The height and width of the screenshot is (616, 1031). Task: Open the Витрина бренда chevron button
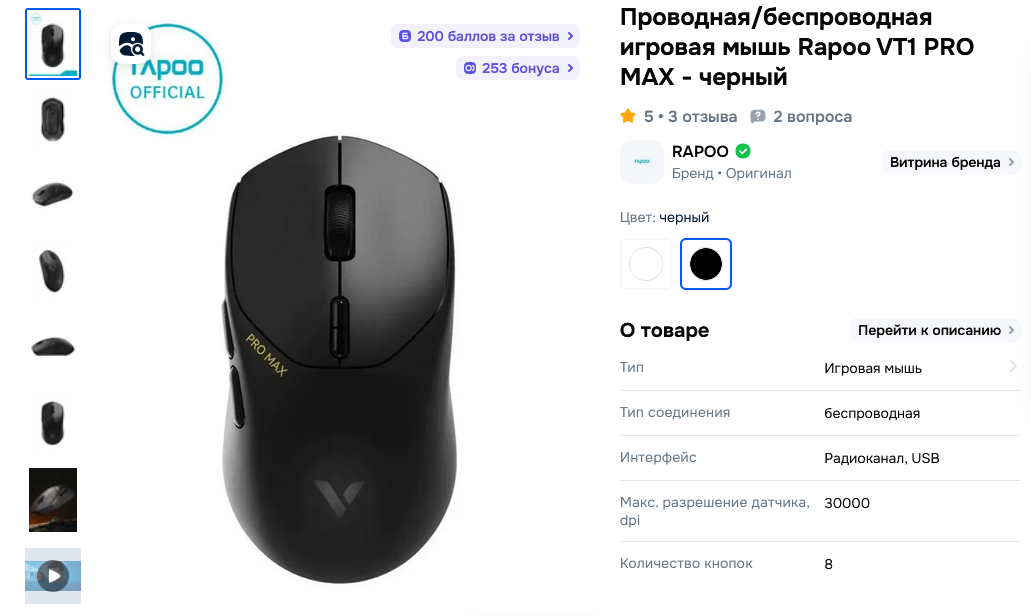tap(951, 162)
